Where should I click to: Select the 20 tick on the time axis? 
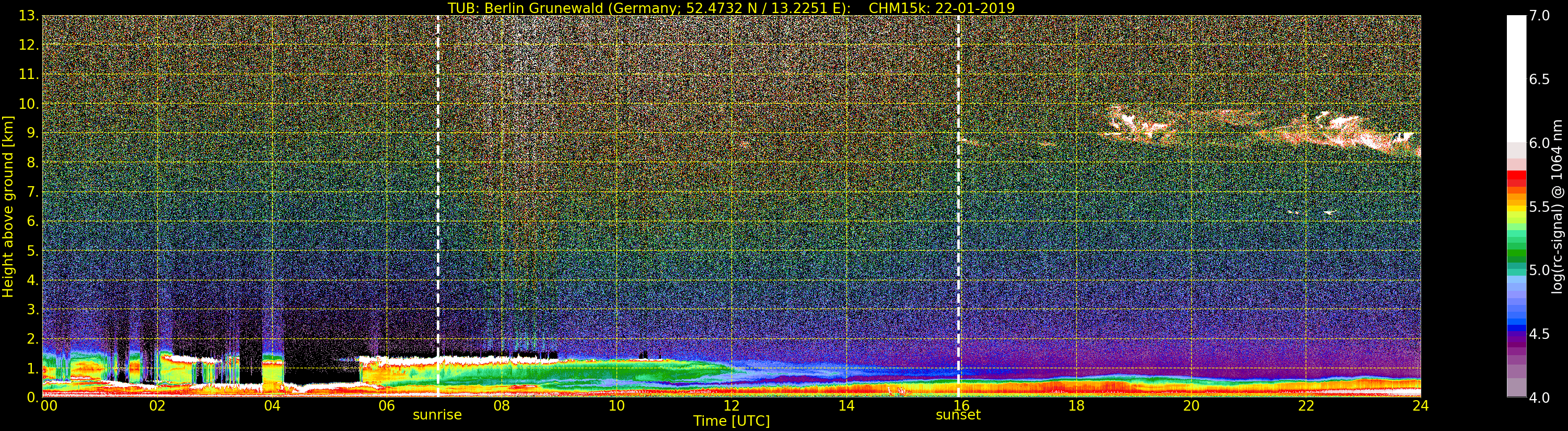pyautogui.click(x=1191, y=406)
